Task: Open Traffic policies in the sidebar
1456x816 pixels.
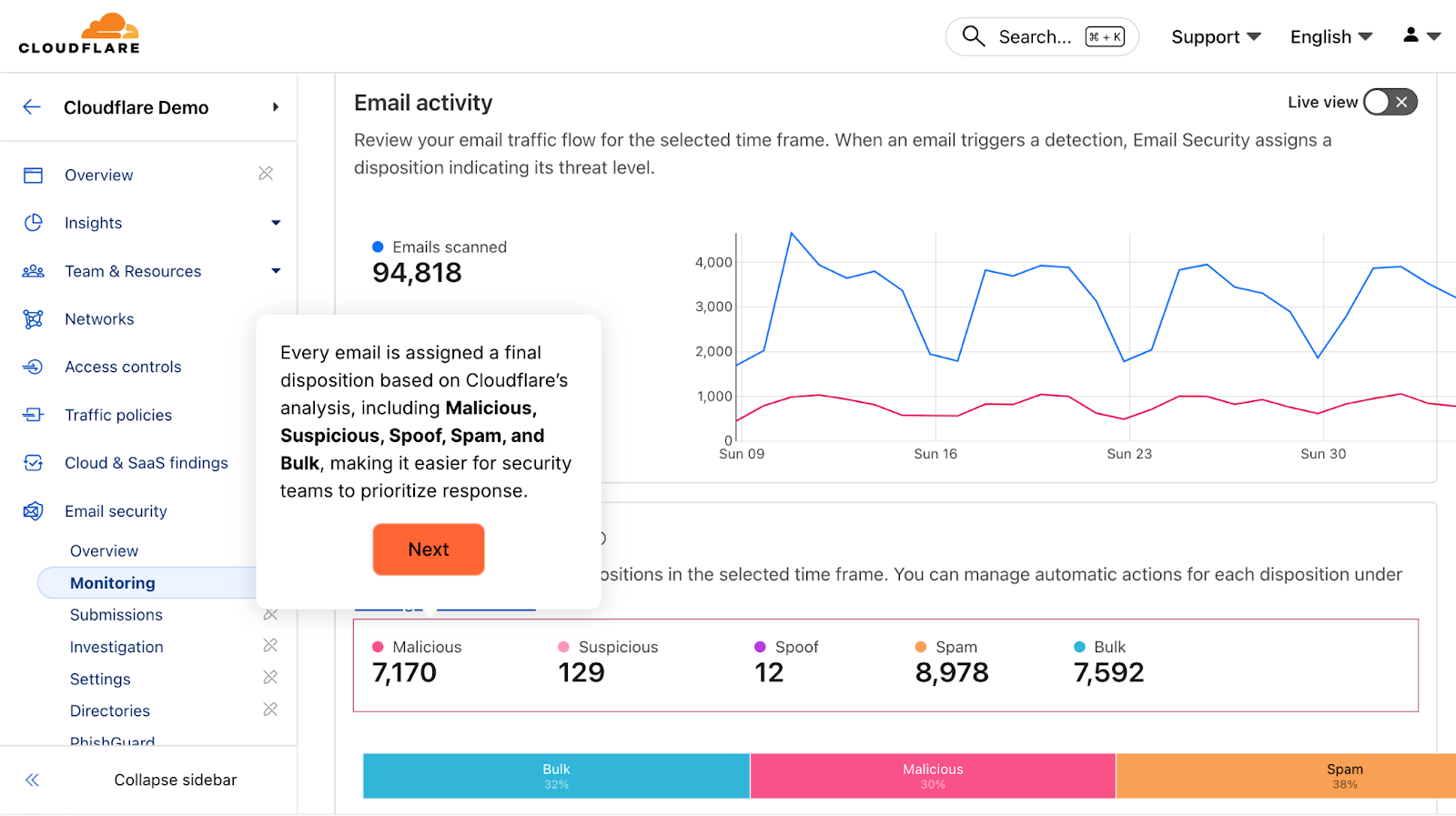Action: 118,415
